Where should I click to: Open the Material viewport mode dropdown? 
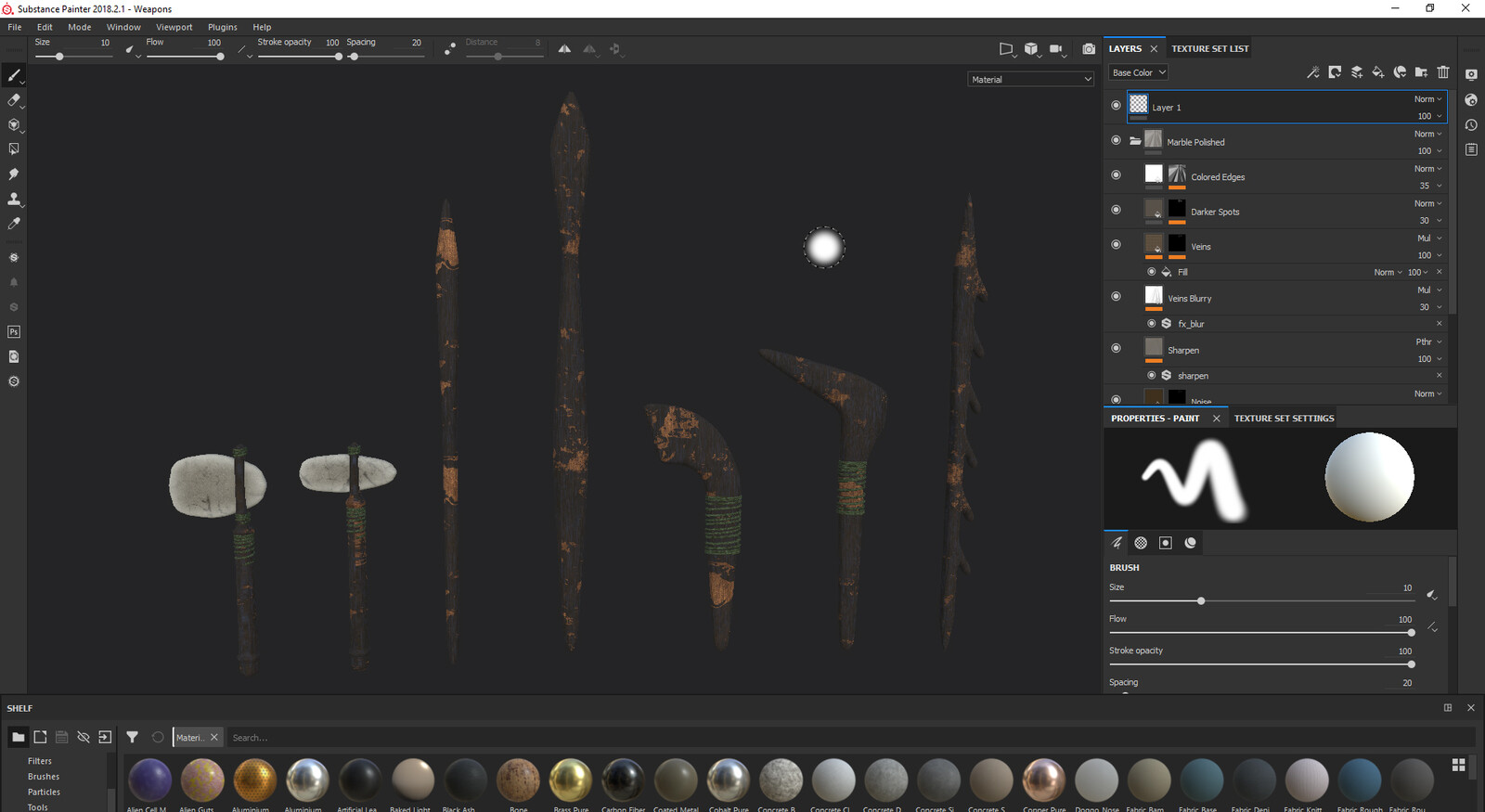[1030, 79]
